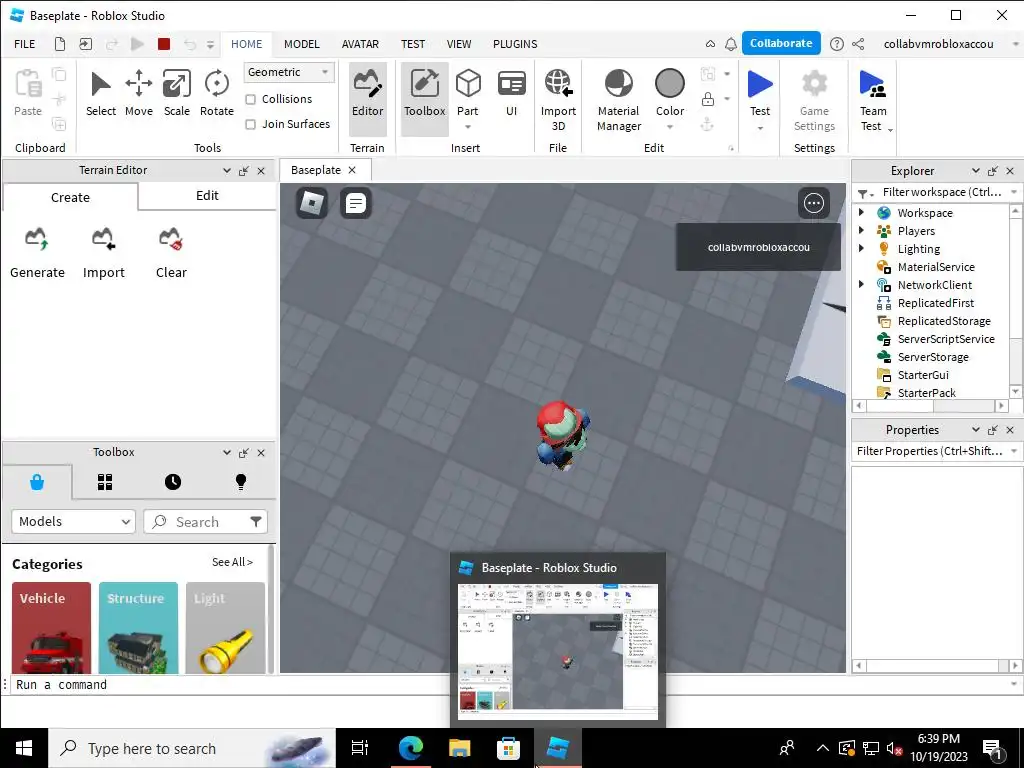Click Import 3D file button
This screenshot has width=1024, height=768.
point(558,99)
